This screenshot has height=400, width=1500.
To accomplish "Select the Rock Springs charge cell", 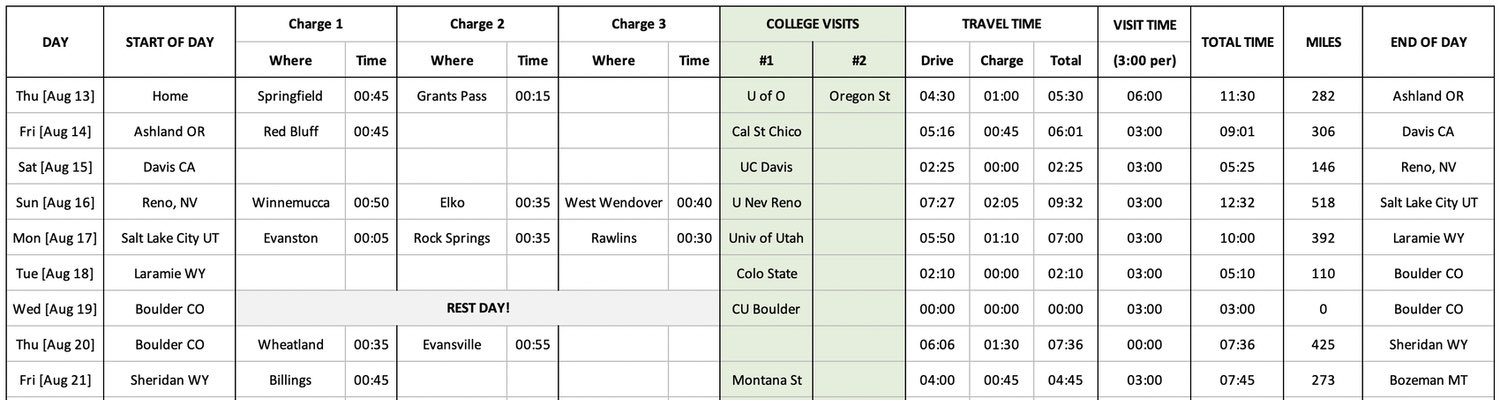I will click(452, 238).
